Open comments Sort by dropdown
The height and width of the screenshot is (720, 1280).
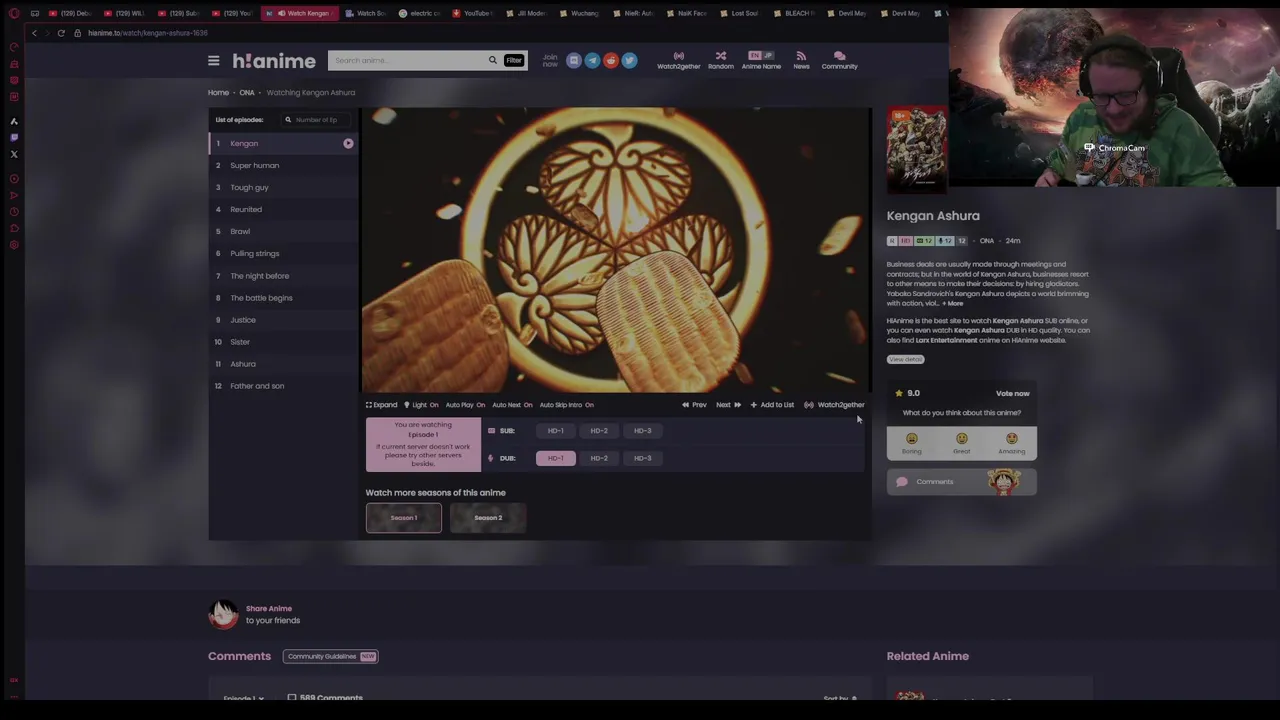[x=841, y=698]
